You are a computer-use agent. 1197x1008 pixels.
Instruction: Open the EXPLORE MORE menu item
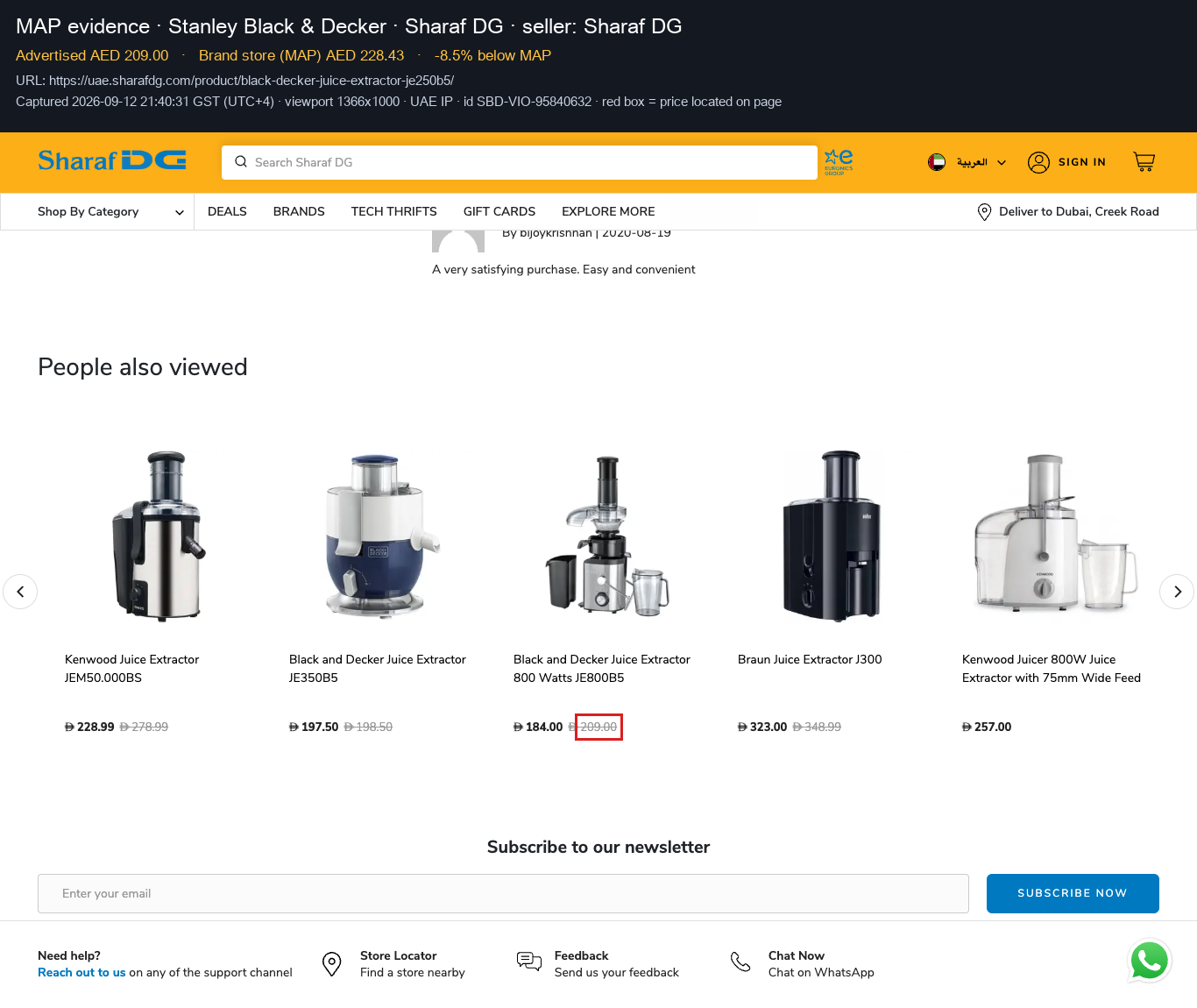(x=608, y=212)
